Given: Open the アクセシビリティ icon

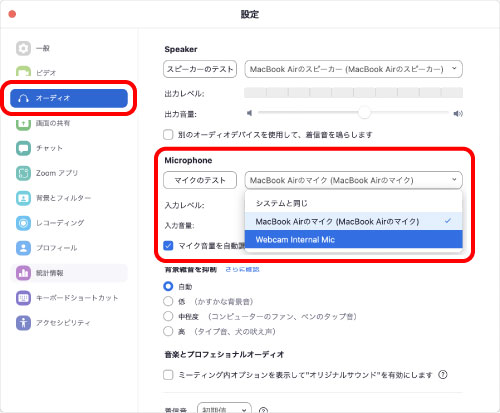Looking at the screenshot, I should tap(23, 323).
